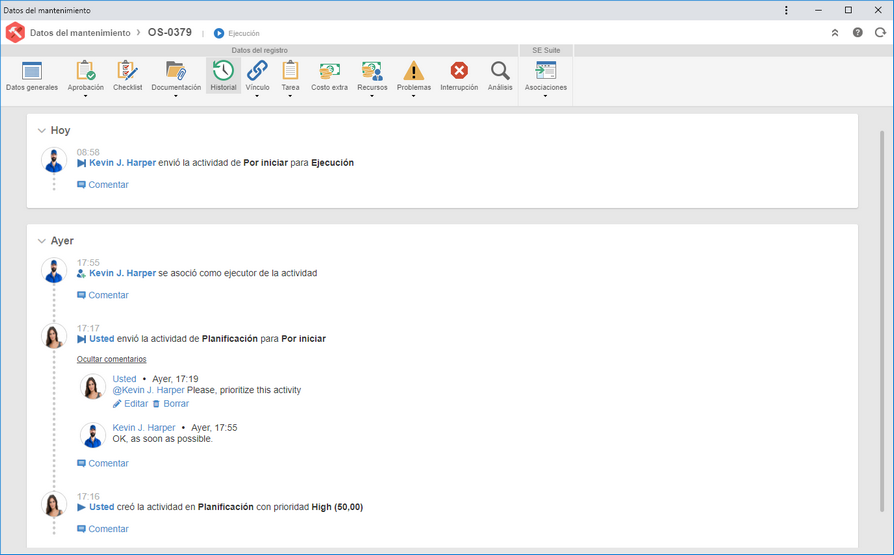The image size is (894, 555).
Task: Open Kevin J. Harper name at 08:58
Action: [123, 163]
